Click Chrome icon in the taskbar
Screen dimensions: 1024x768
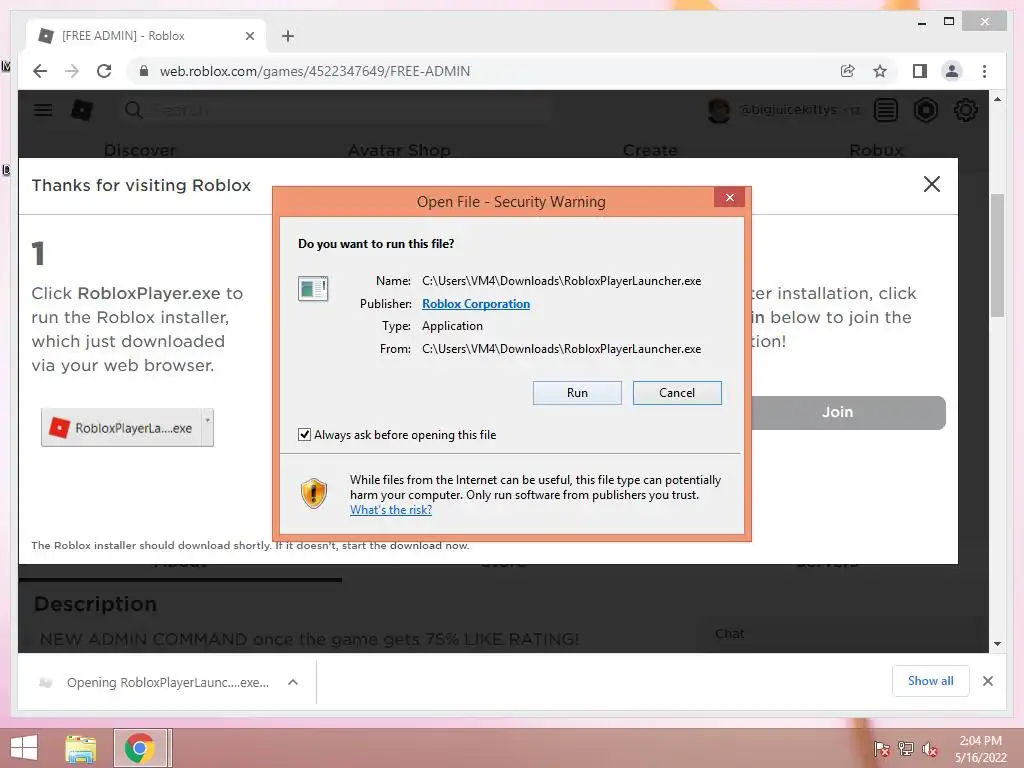tap(140, 748)
